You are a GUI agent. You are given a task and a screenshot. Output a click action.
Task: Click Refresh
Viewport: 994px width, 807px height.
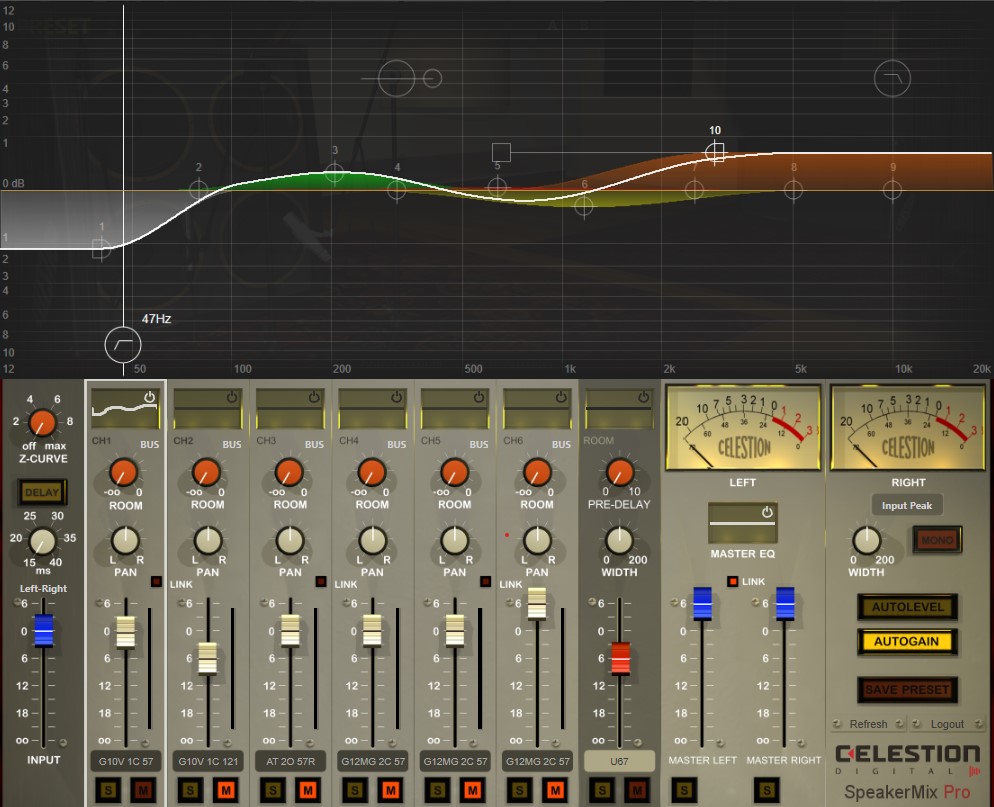(868, 724)
